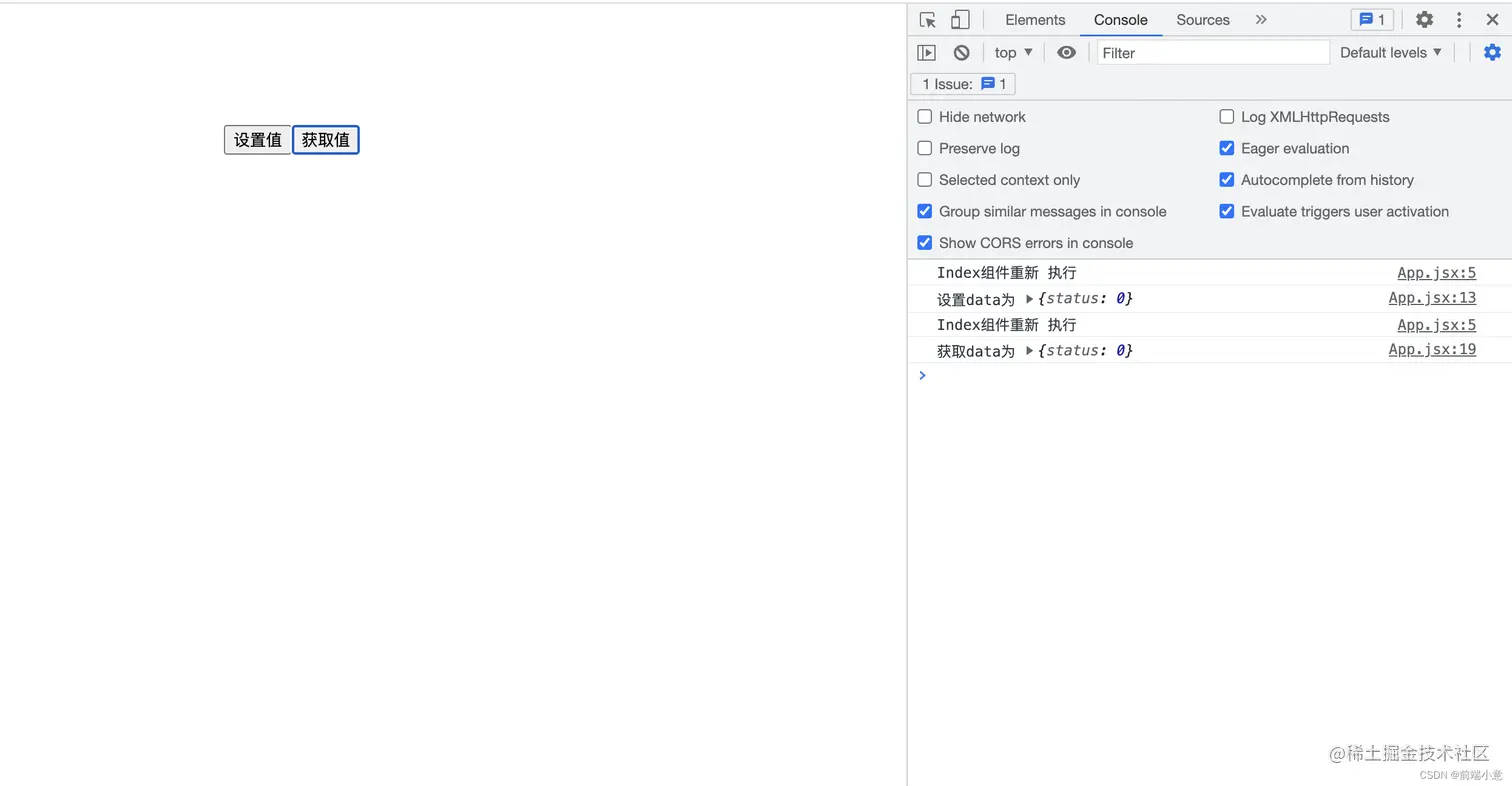Enable Hide network checkbox

925,117
